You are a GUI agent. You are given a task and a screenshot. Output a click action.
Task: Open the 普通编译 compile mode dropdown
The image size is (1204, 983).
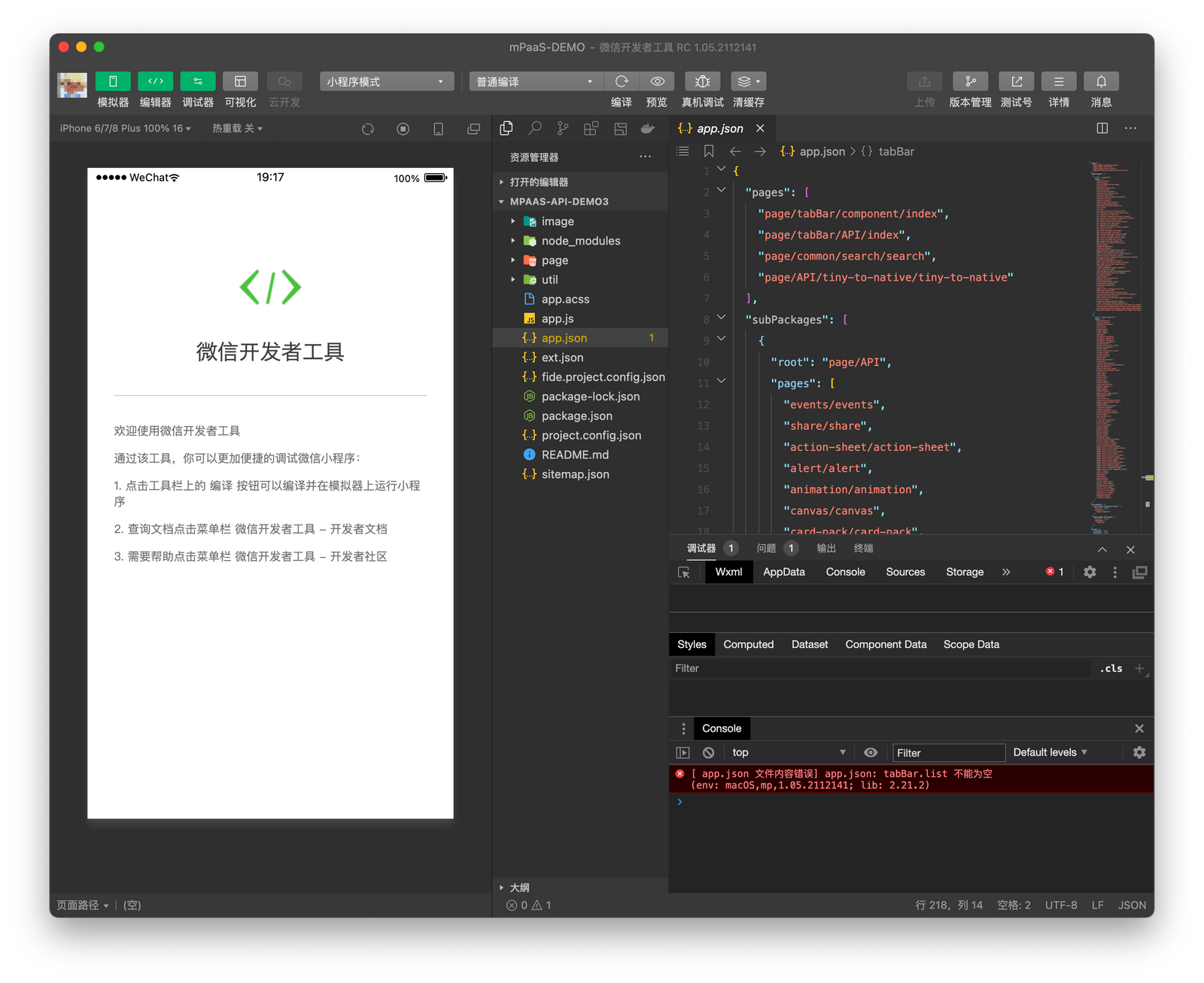pyautogui.click(x=536, y=81)
